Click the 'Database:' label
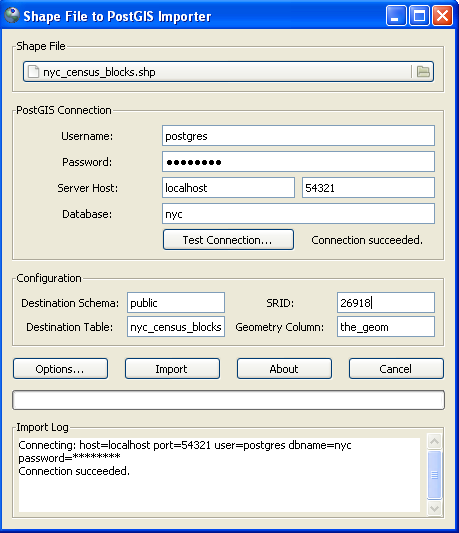 point(87,214)
